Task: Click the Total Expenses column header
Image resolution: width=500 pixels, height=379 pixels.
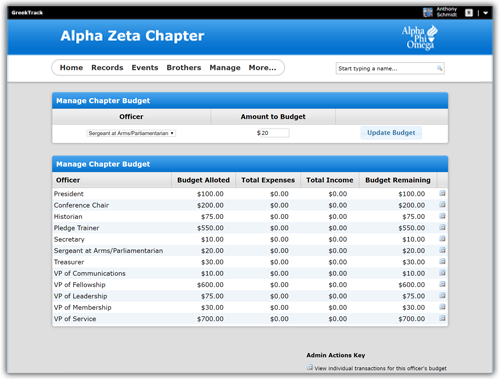Action: click(x=268, y=180)
